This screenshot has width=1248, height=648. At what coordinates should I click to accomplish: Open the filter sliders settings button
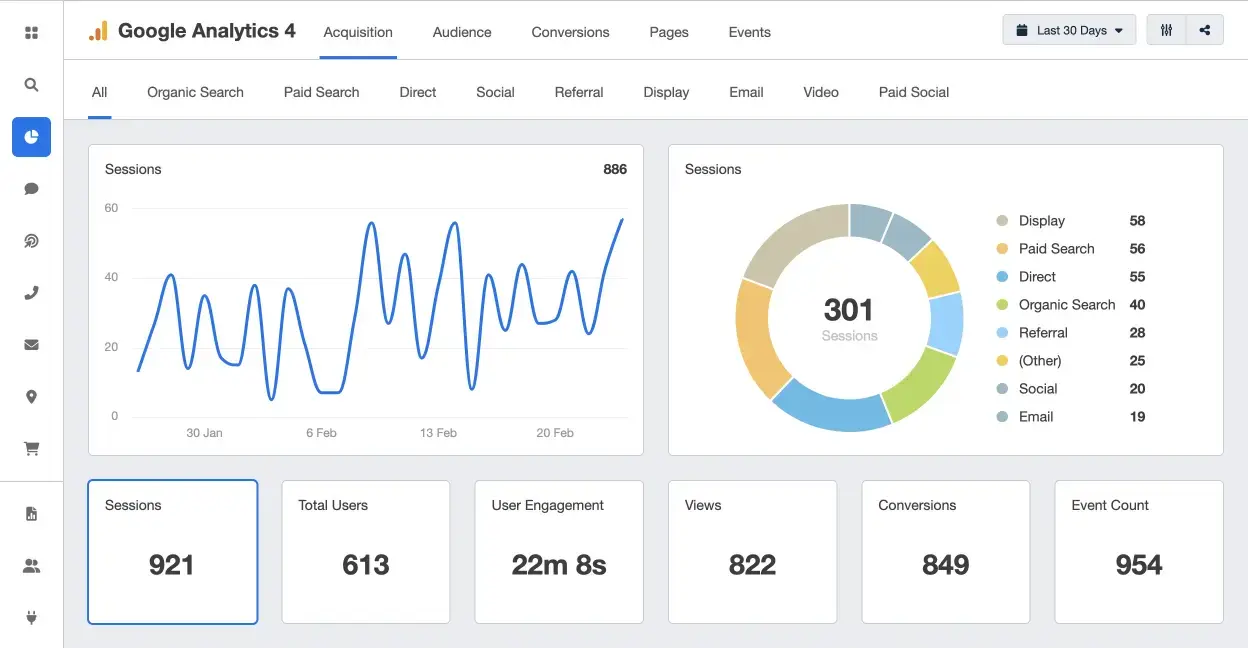1166,30
